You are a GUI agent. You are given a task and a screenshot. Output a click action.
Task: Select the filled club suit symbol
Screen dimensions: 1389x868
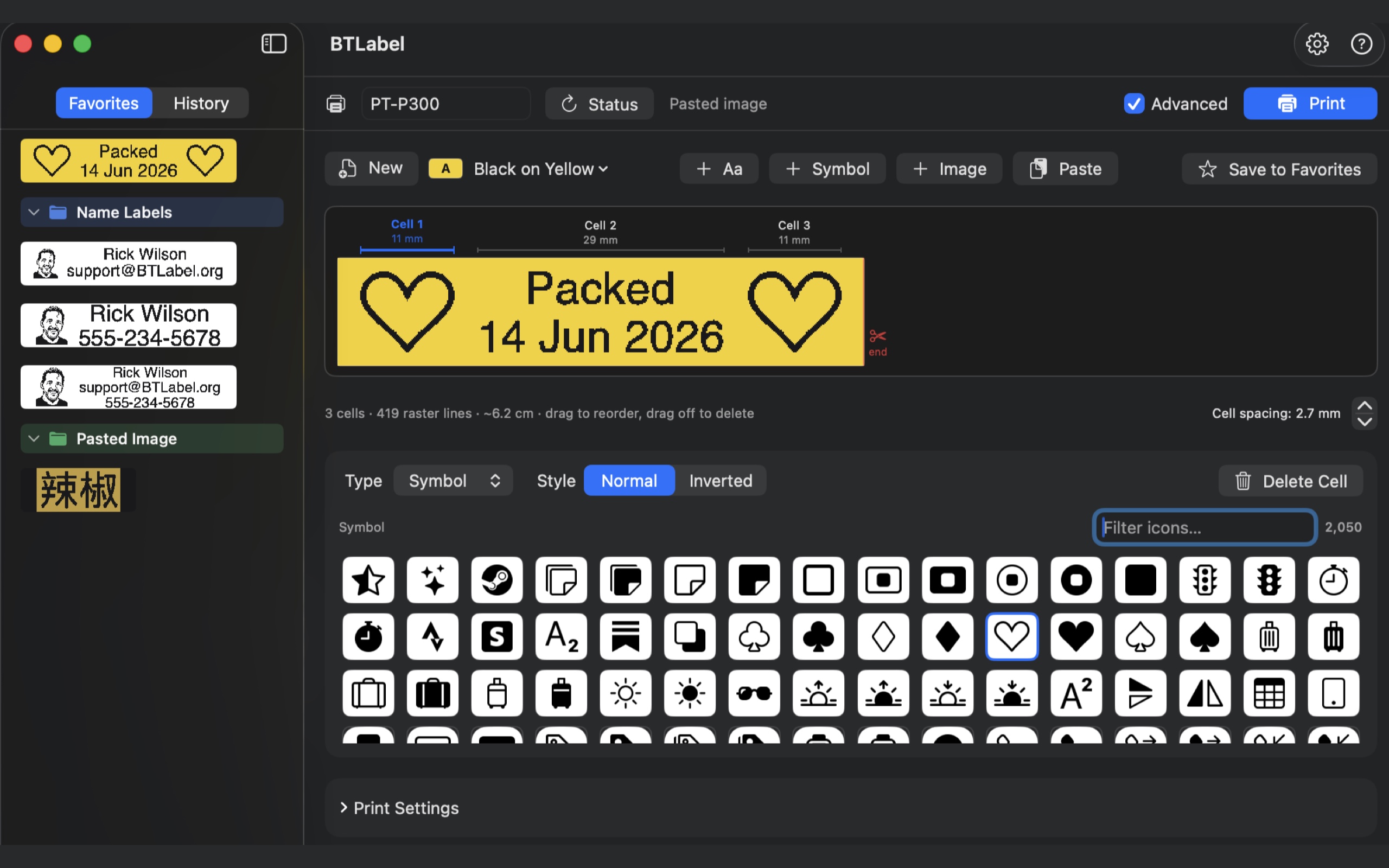click(818, 637)
